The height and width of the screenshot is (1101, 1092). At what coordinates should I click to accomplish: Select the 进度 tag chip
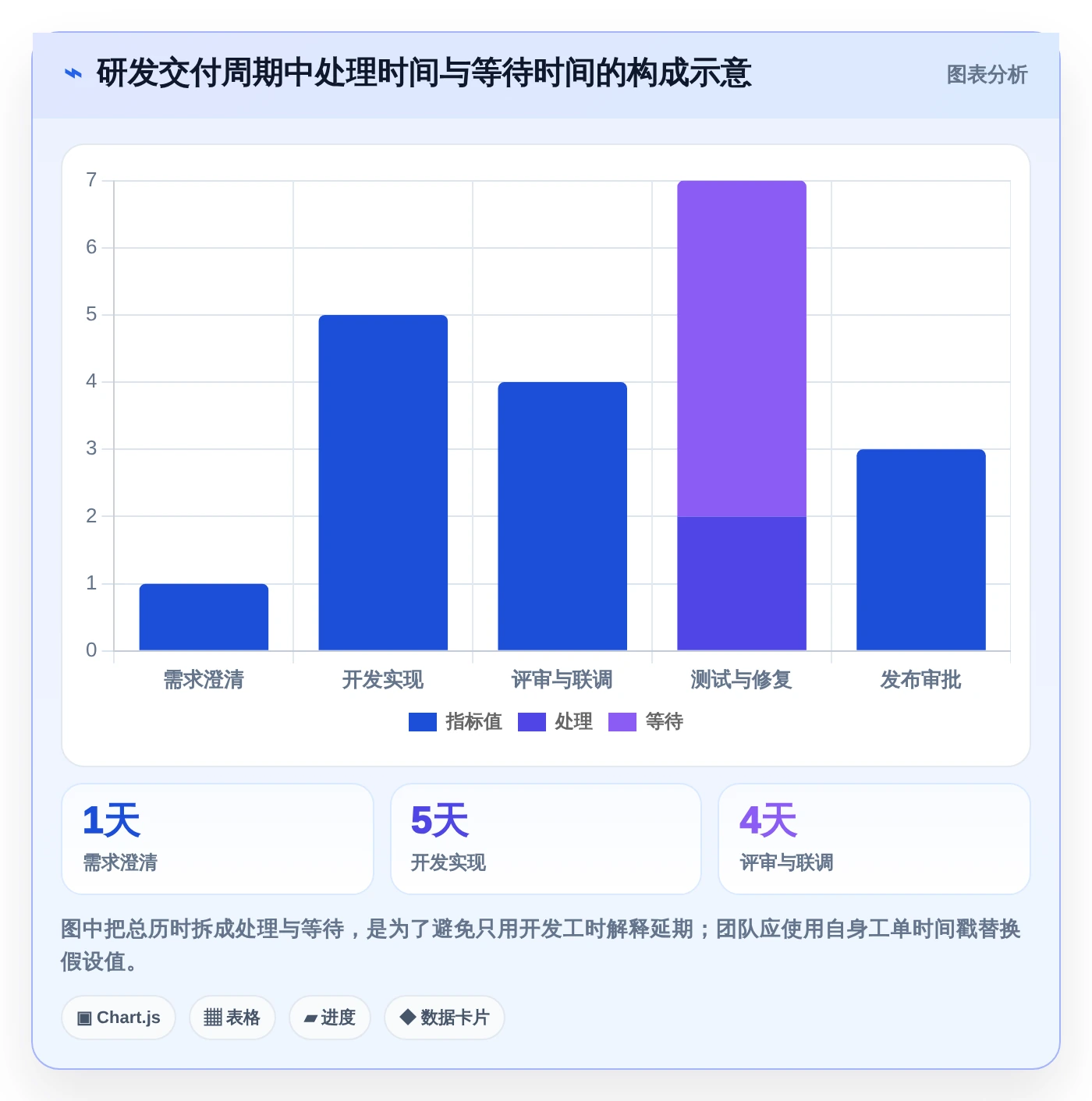330,1018
